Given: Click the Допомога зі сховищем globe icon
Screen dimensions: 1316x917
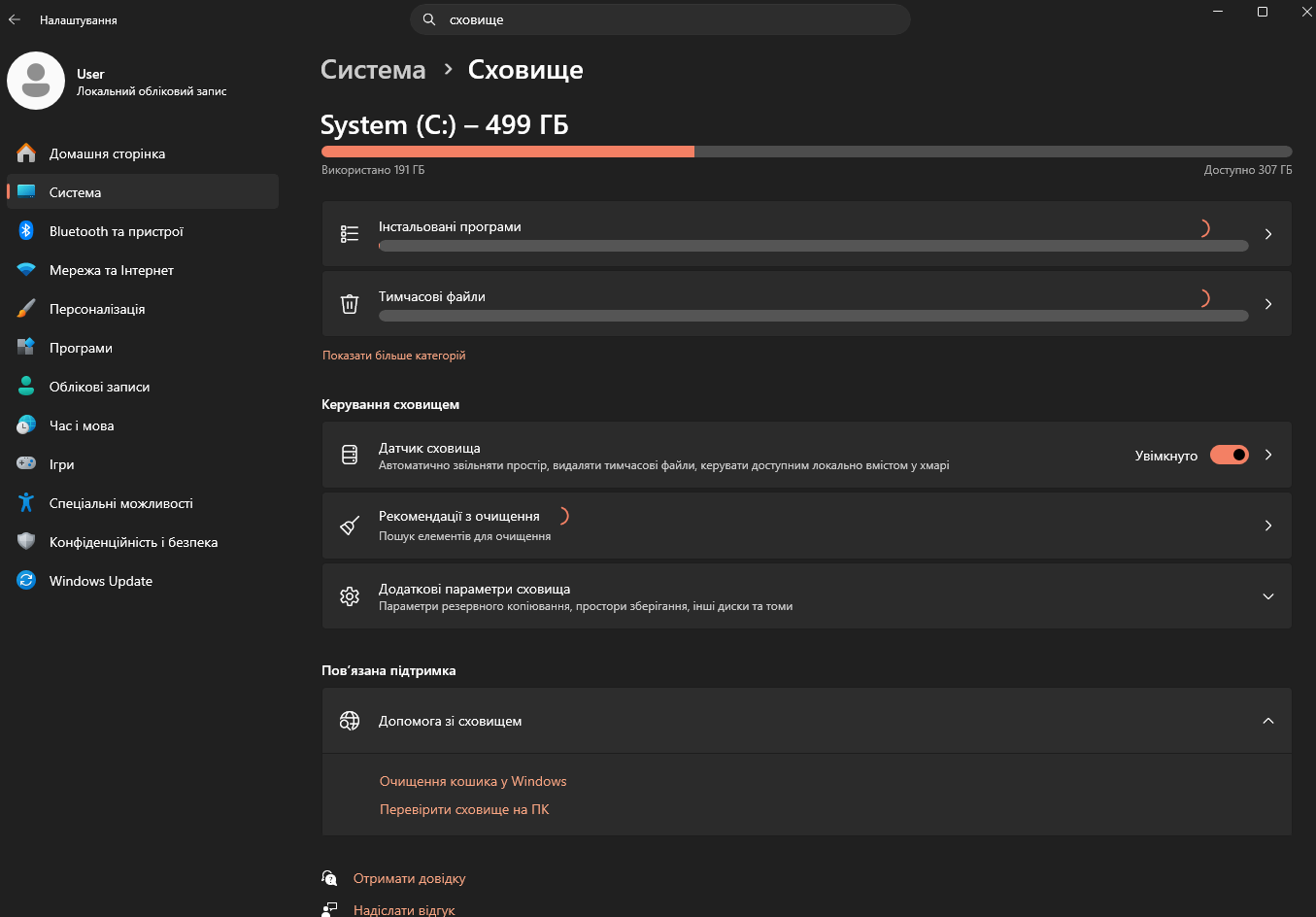Looking at the screenshot, I should pos(350,721).
